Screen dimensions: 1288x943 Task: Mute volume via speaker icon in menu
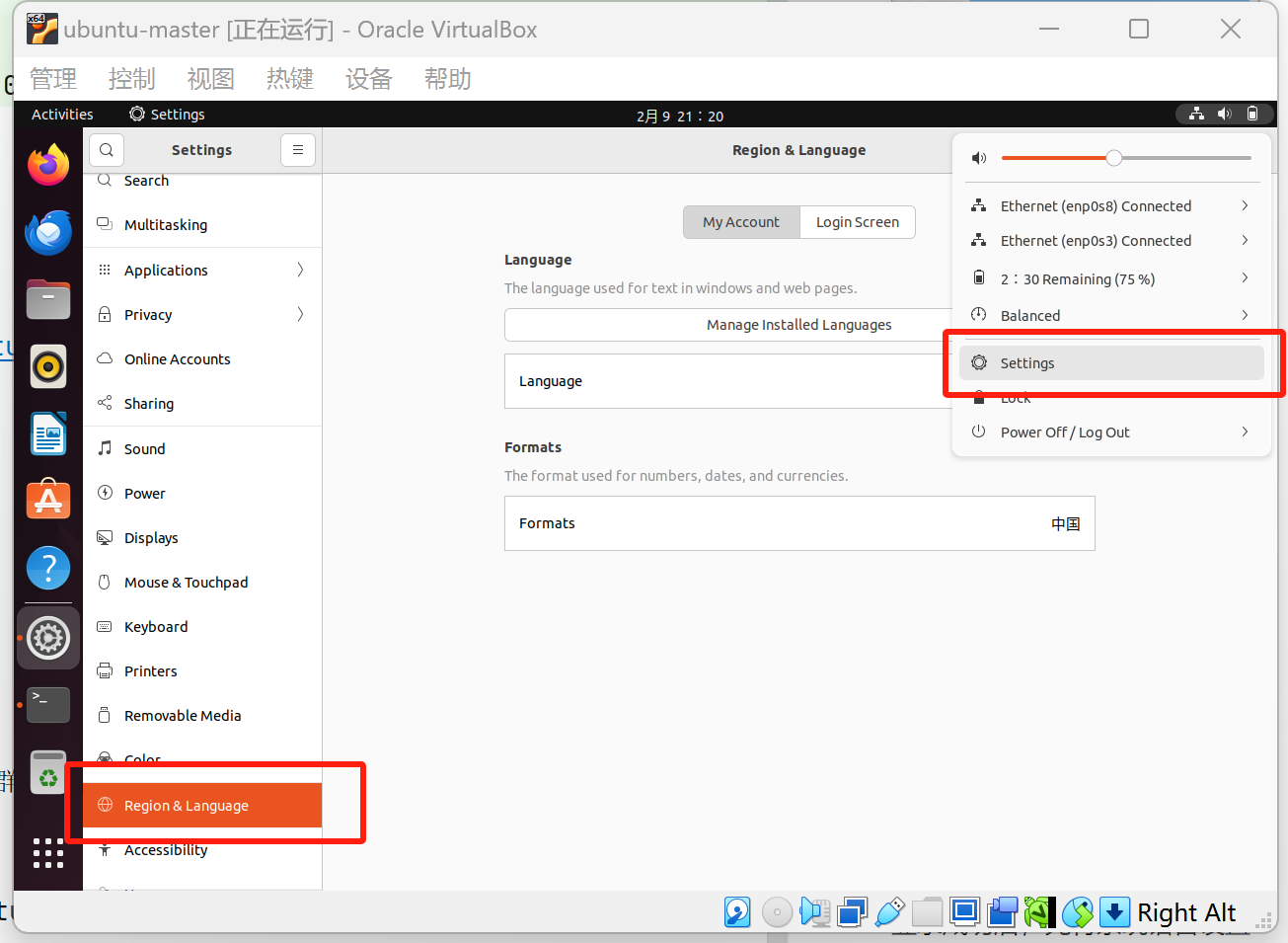click(979, 158)
